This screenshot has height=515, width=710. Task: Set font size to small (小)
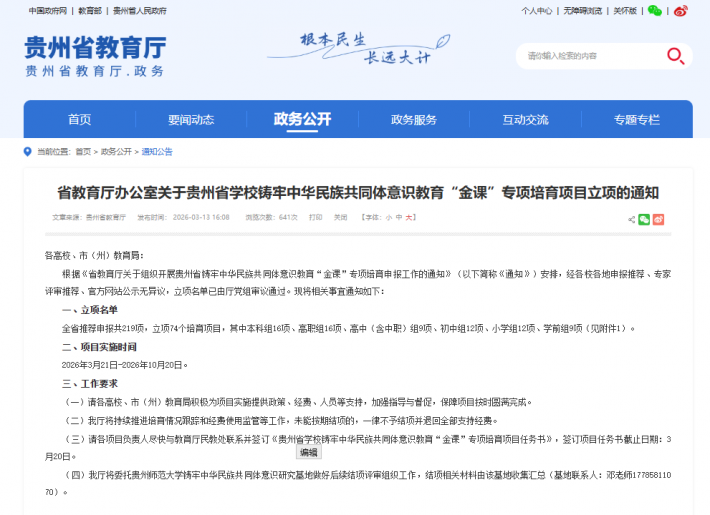[x=389, y=217]
